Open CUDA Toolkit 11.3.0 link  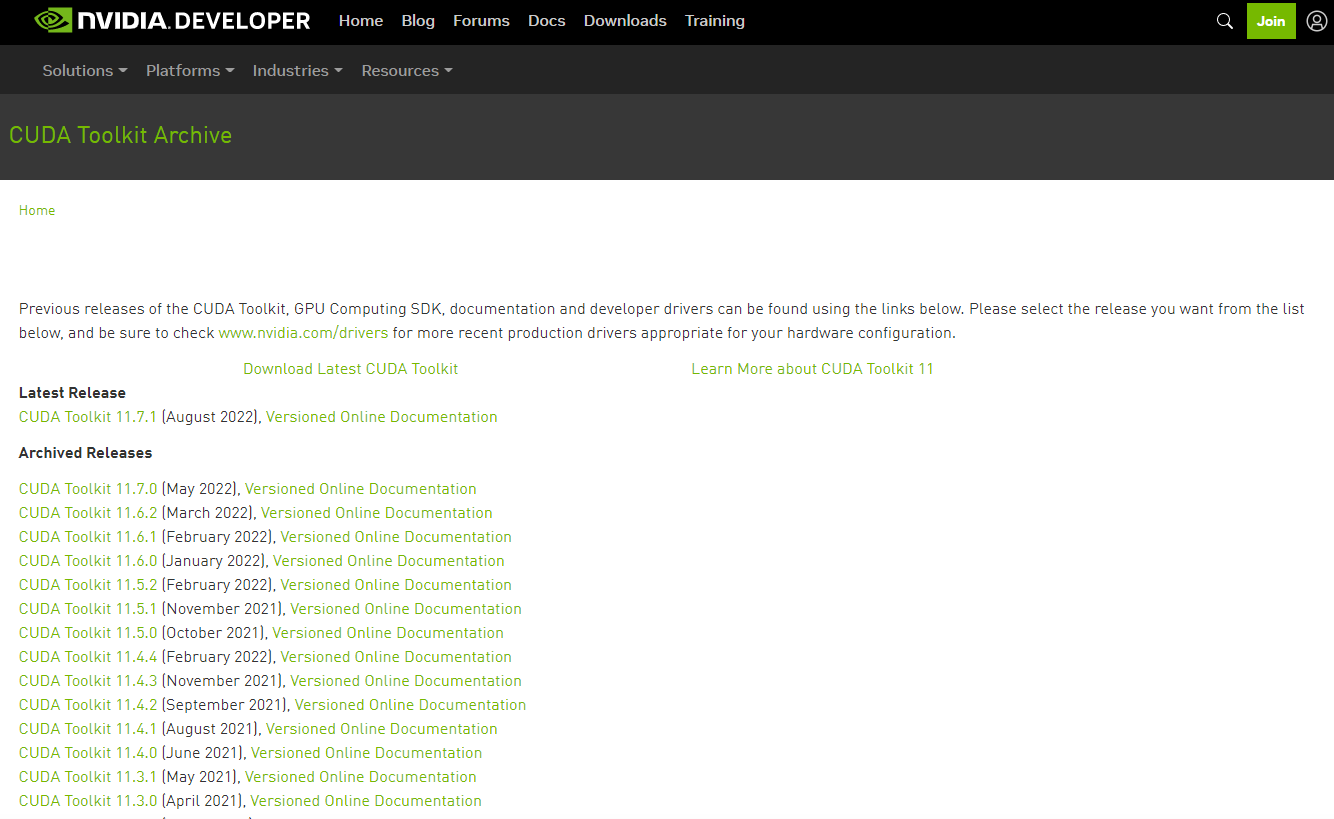tap(88, 801)
